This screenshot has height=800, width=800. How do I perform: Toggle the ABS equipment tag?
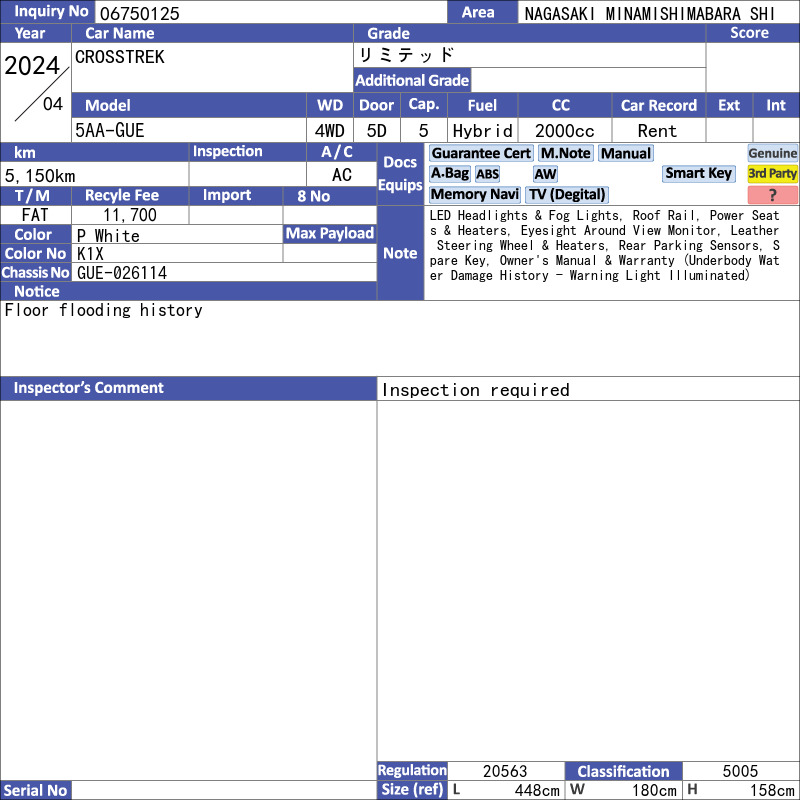click(487, 174)
